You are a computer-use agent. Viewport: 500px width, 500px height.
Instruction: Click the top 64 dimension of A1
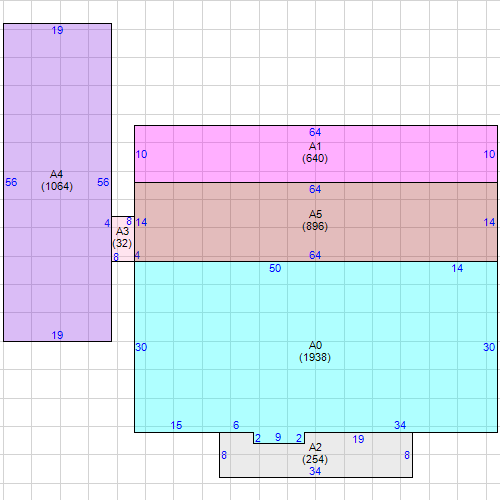[315, 132]
